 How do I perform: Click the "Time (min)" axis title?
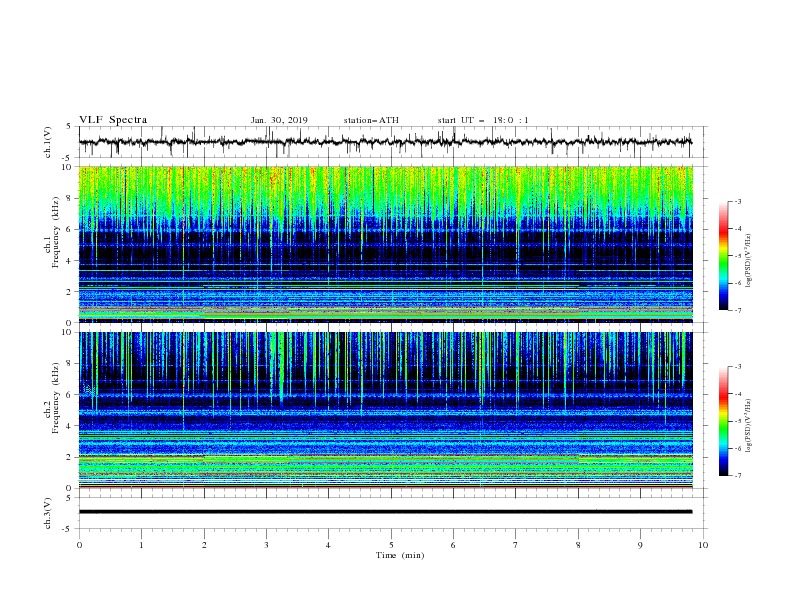[x=400, y=555]
